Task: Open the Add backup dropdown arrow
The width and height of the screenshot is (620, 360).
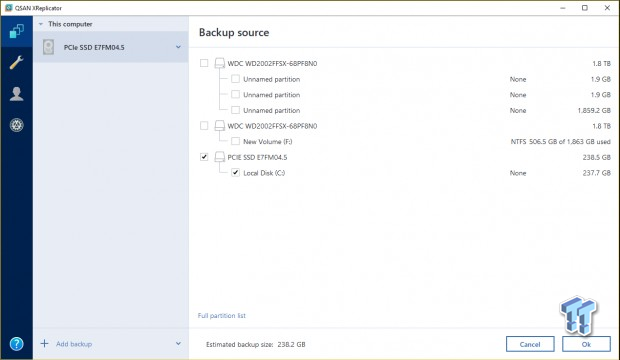Action: click(x=178, y=343)
